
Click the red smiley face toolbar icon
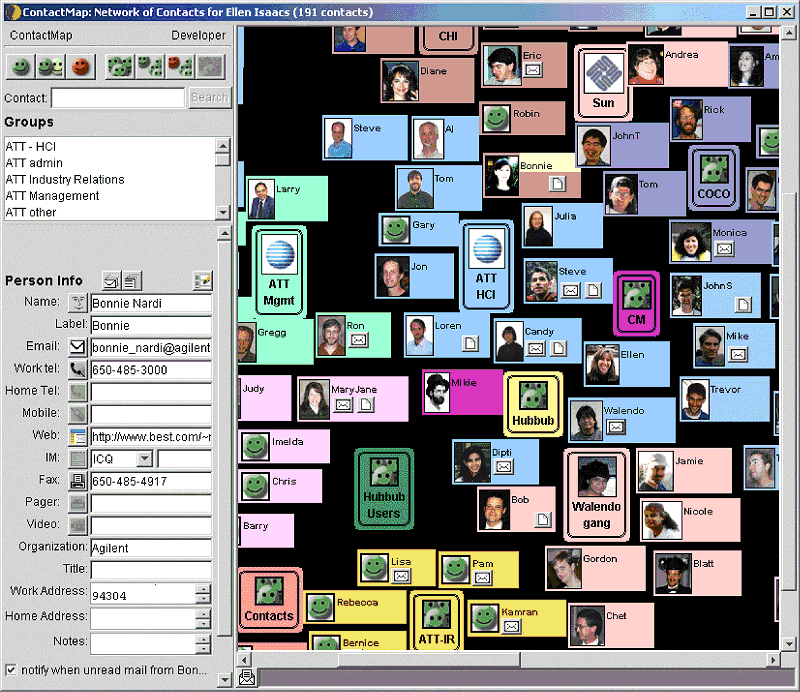click(81, 66)
